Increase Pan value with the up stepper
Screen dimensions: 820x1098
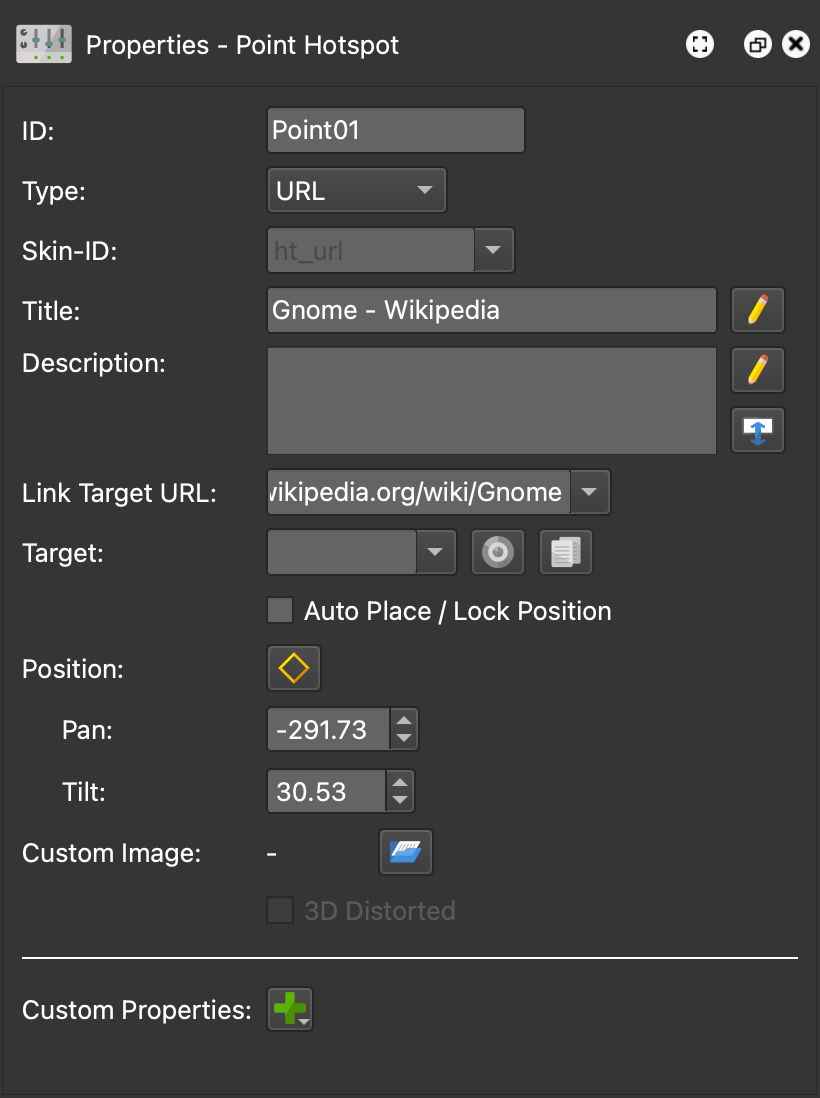(x=403, y=722)
